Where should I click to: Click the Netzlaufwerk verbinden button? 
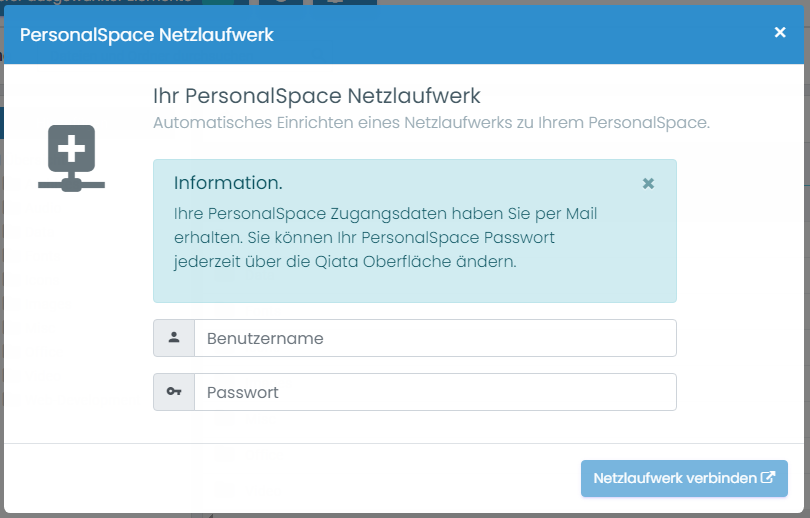tap(684, 478)
